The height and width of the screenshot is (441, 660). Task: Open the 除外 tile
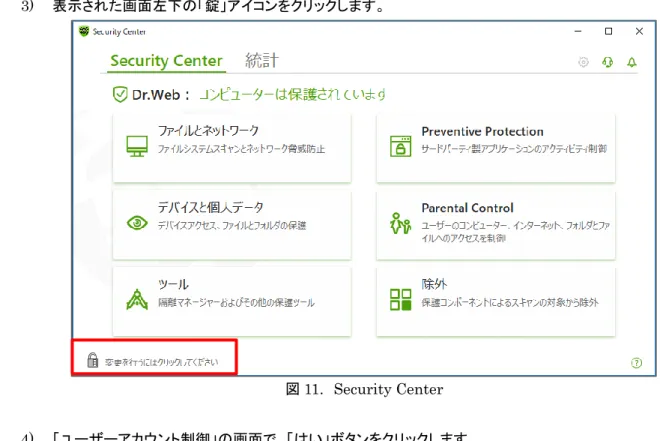coord(495,302)
